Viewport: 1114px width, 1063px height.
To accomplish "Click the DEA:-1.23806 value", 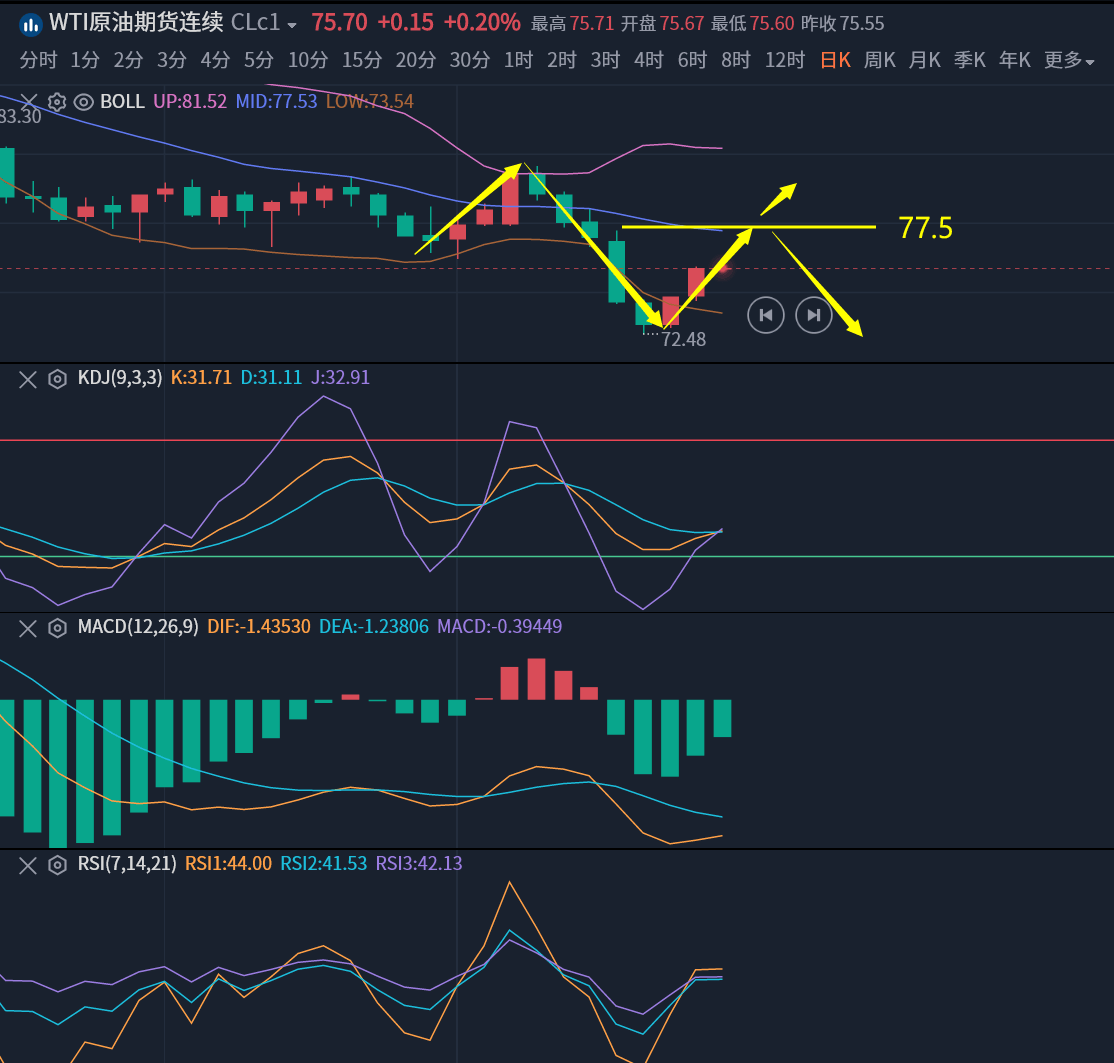I will (x=374, y=627).
